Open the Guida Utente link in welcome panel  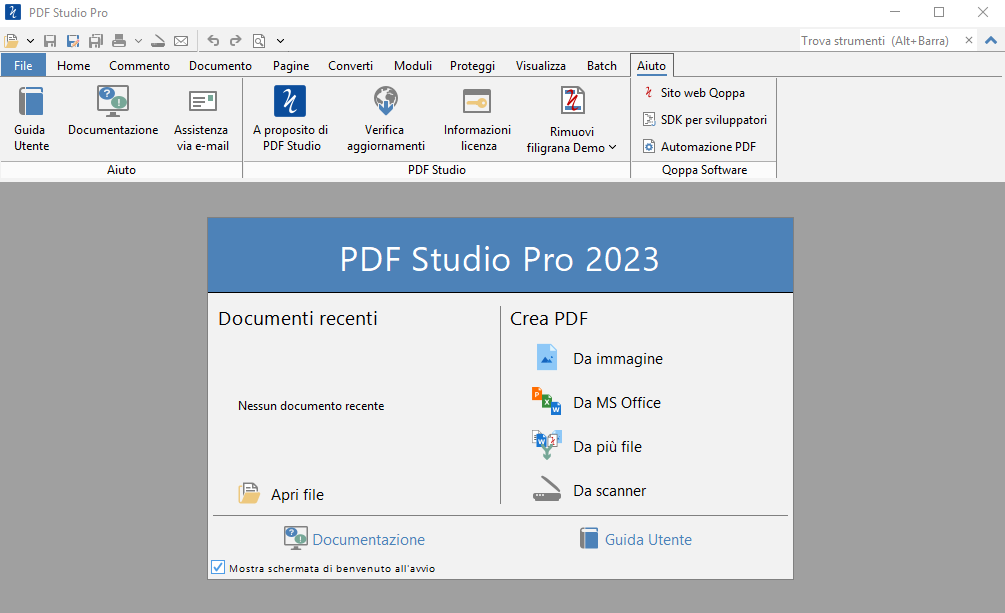click(636, 539)
